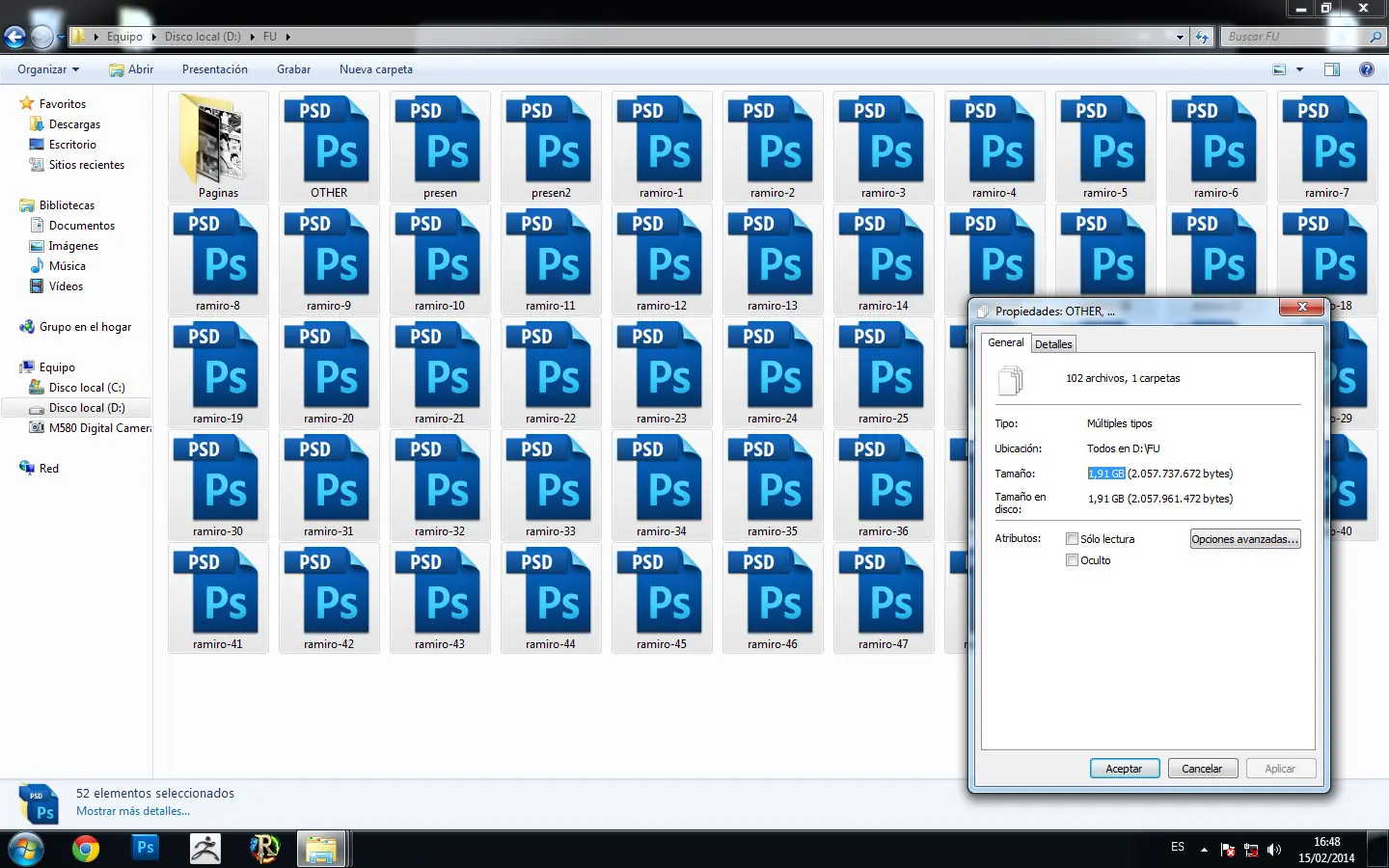The image size is (1389, 868).
Task: Open the Explorer help icon
Action: click(1366, 69)
